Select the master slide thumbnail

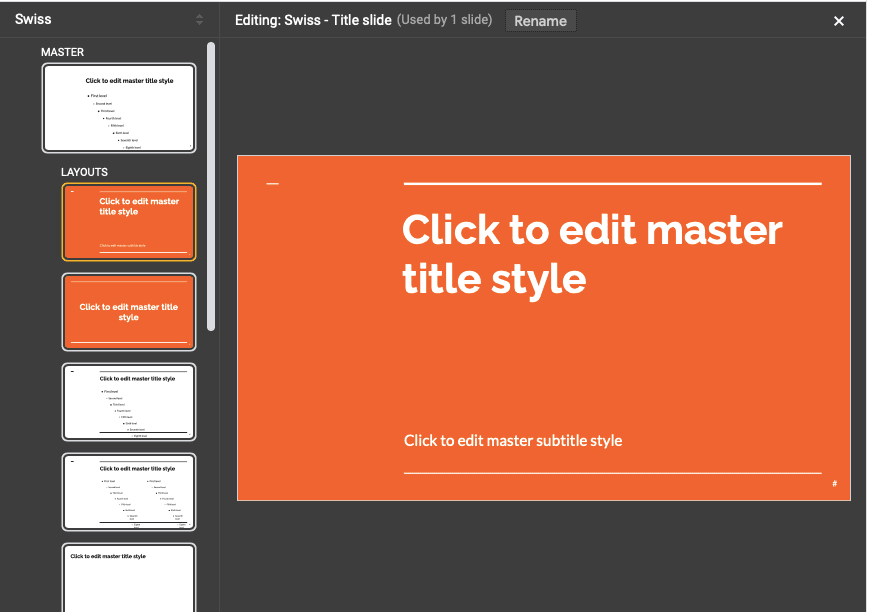119,108
